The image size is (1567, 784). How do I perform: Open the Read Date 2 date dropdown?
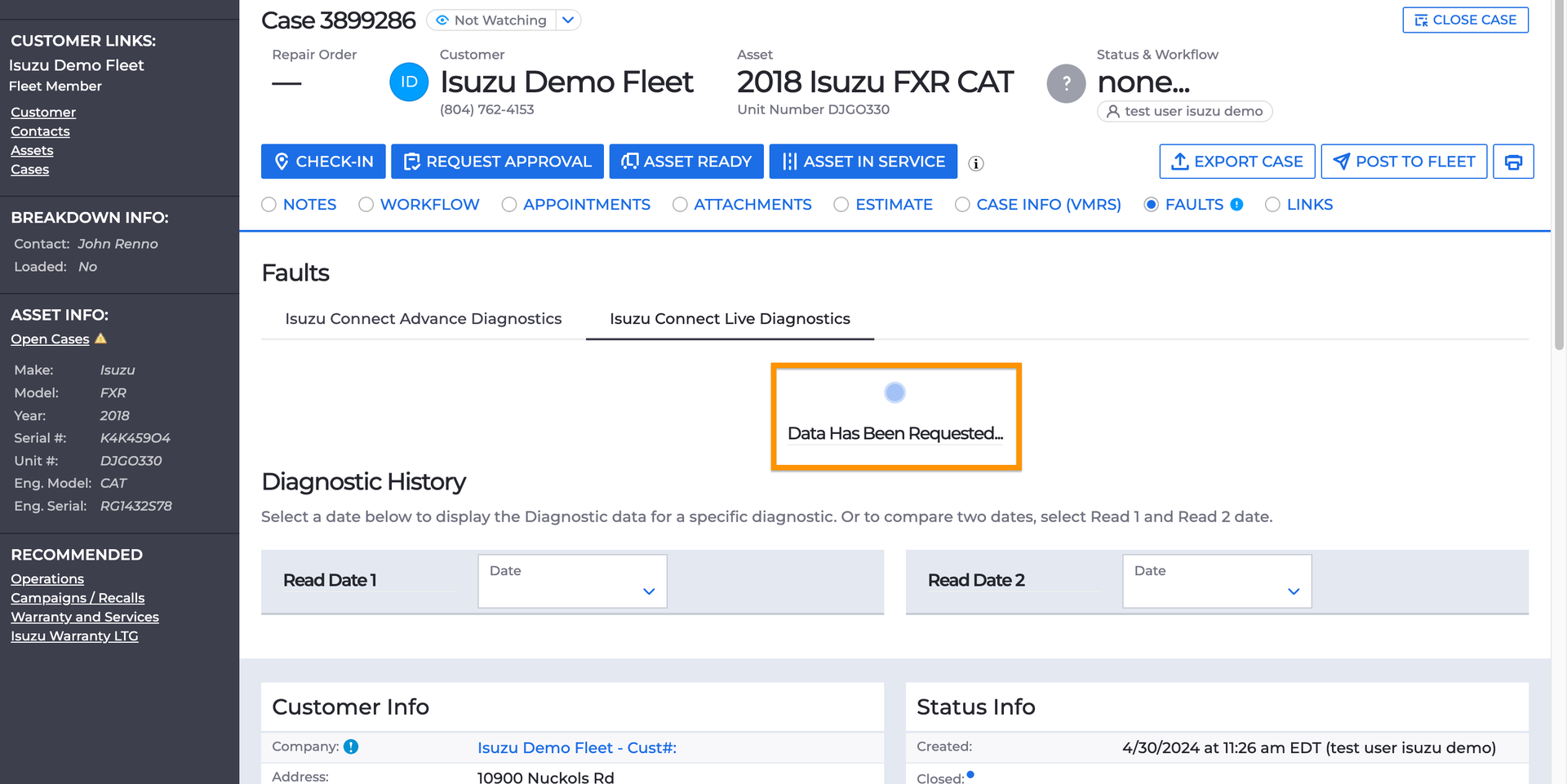[x=1217, y=581]
